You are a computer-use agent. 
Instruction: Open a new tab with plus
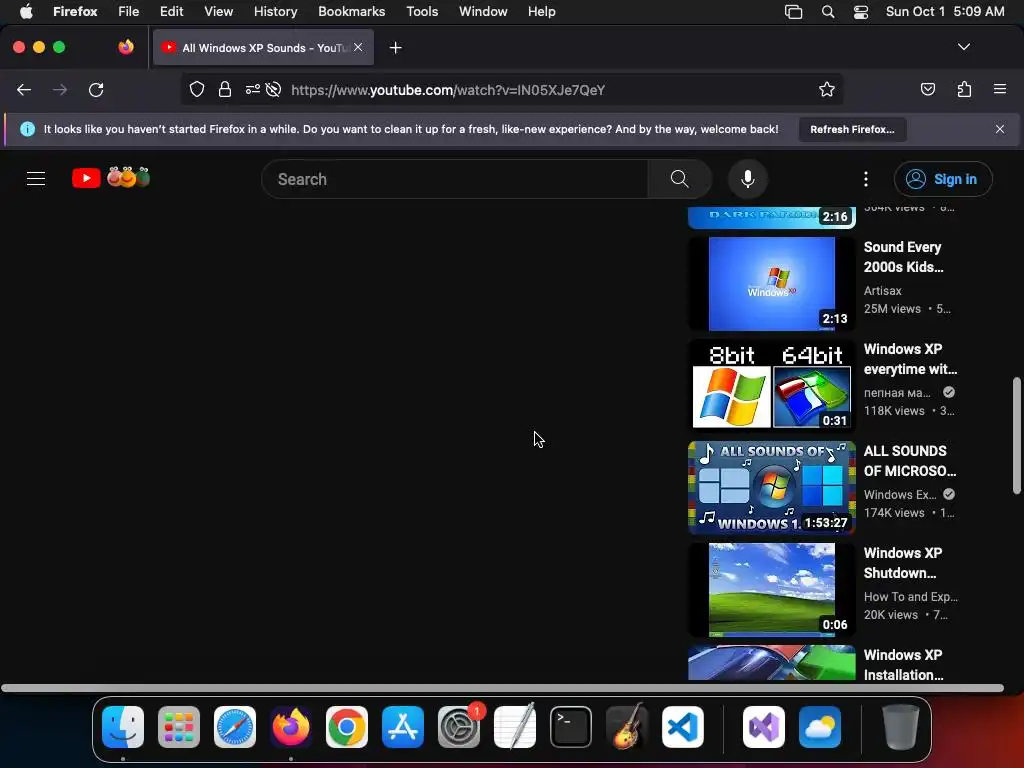coord(395,48)
